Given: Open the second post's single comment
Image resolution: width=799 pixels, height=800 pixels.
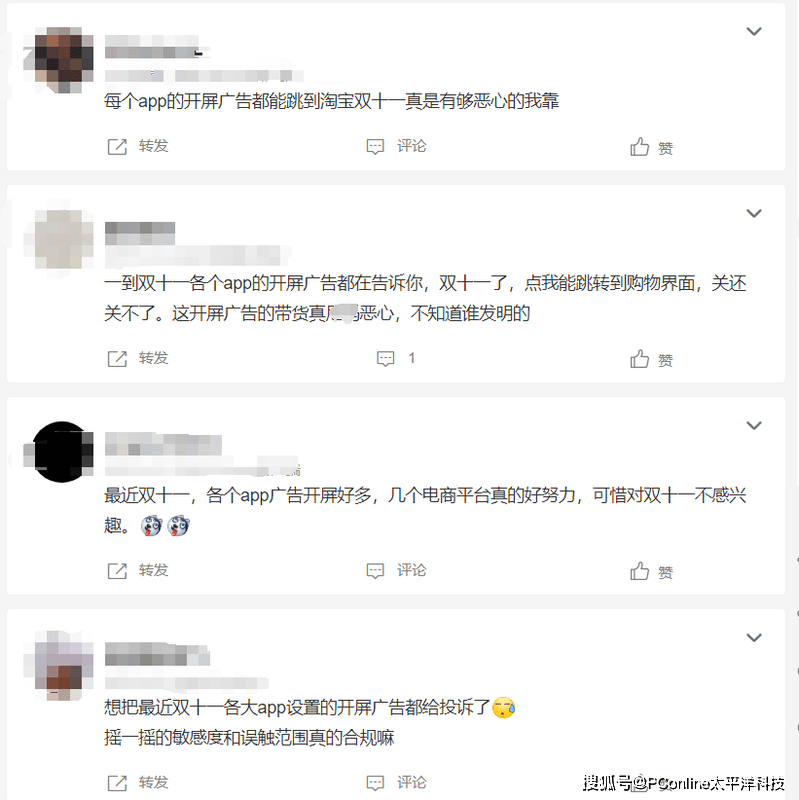Looking at the screenshot, I should pyautogui.click(x=385, y=359).
